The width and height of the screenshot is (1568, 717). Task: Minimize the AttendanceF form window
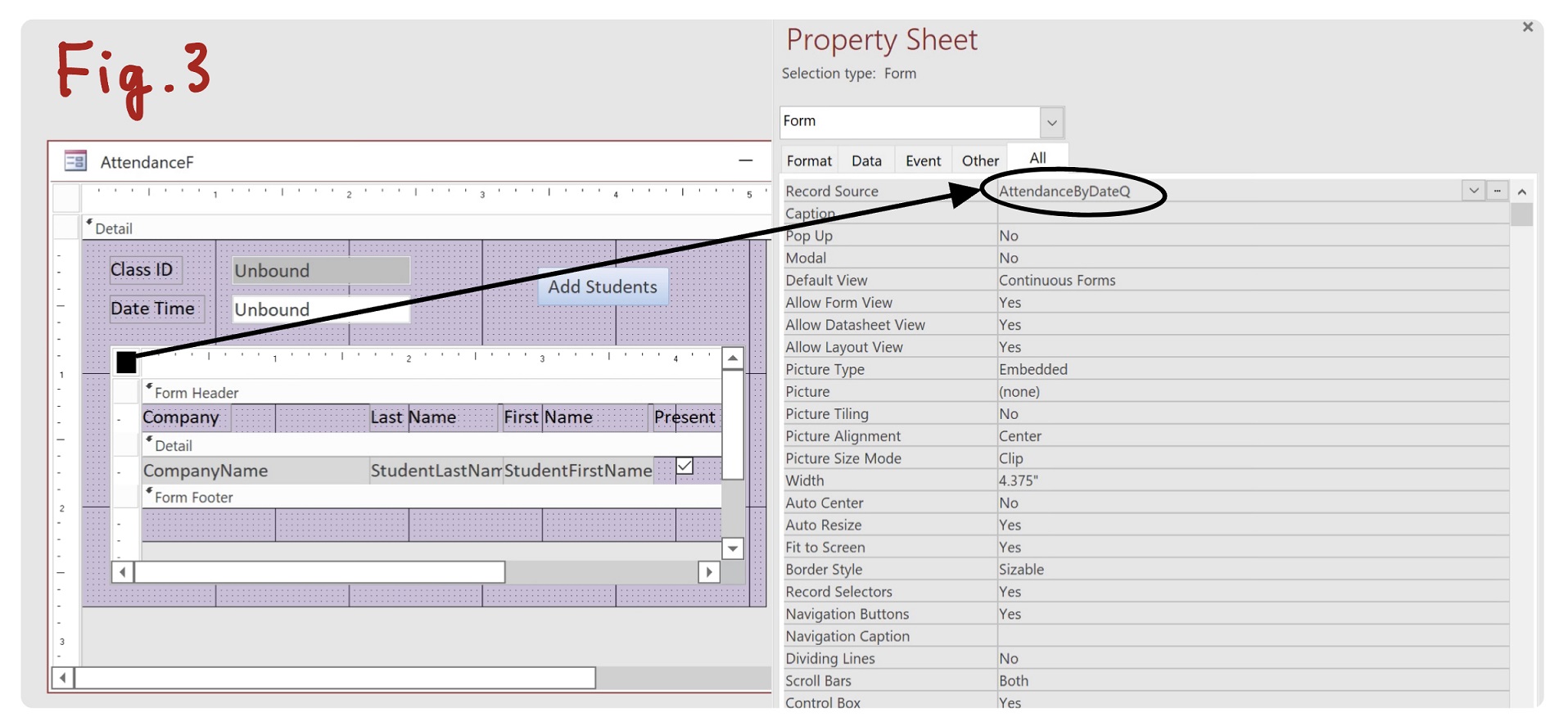click(745, 161)
